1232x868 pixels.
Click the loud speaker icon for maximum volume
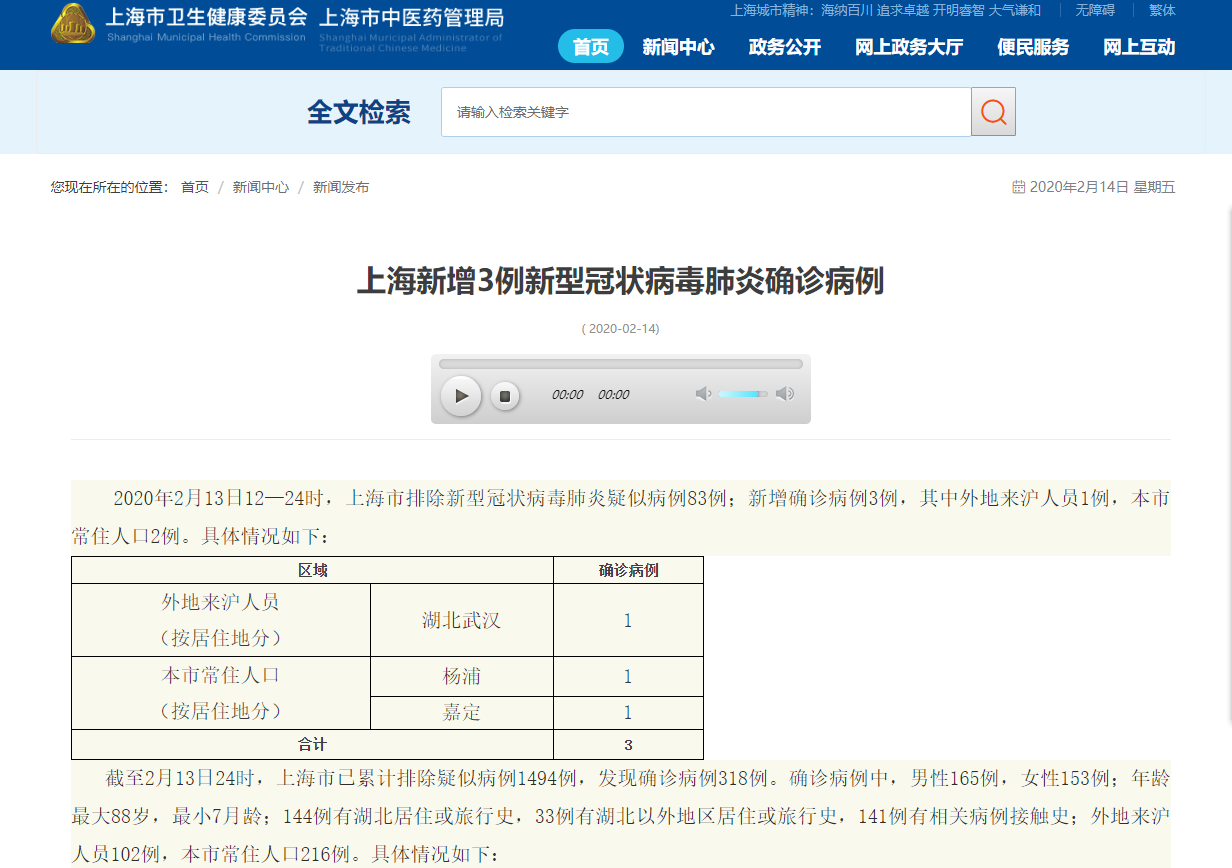pyautogui.click(x=785, y=394)
